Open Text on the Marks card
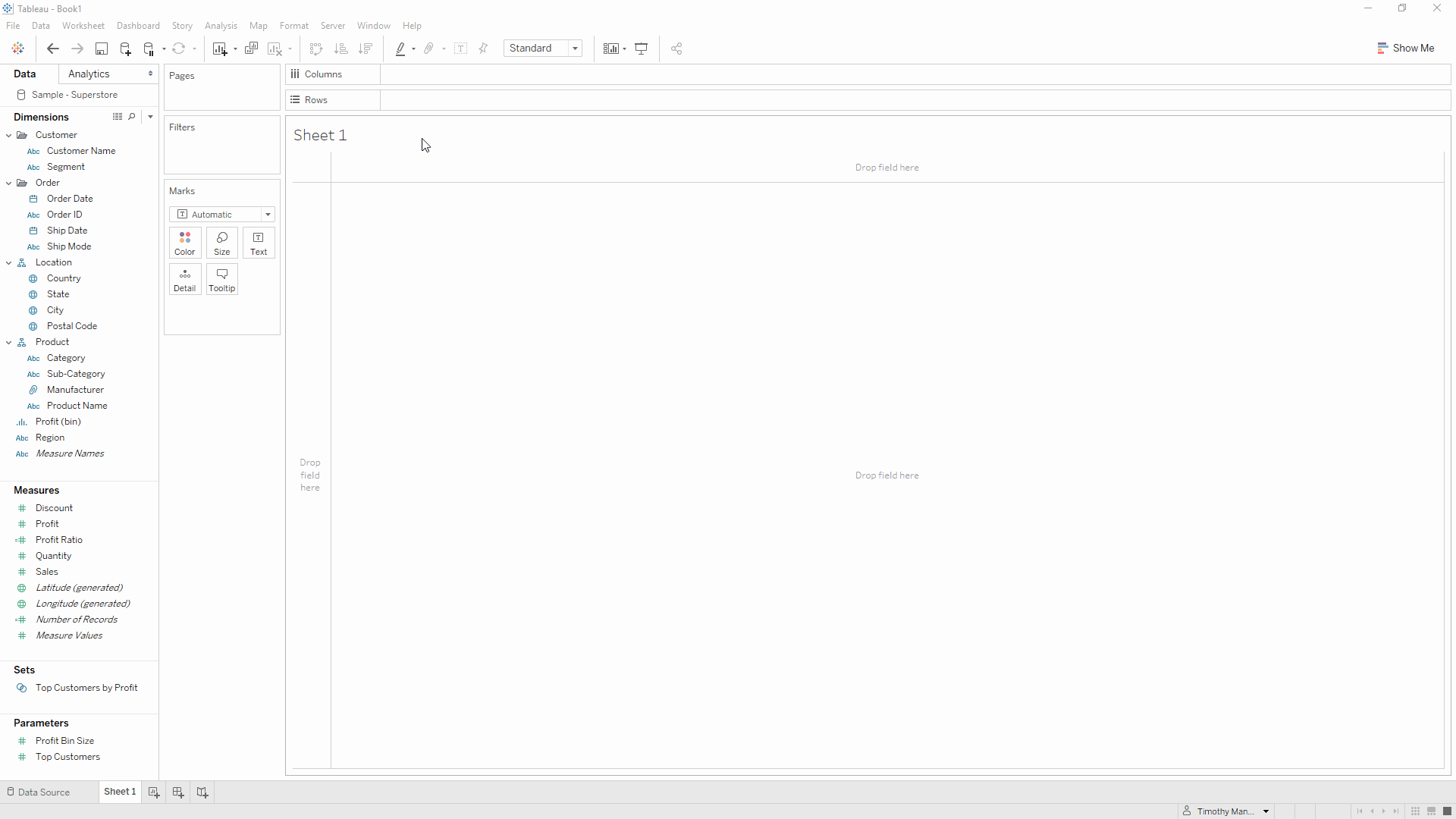 (259, 243)
